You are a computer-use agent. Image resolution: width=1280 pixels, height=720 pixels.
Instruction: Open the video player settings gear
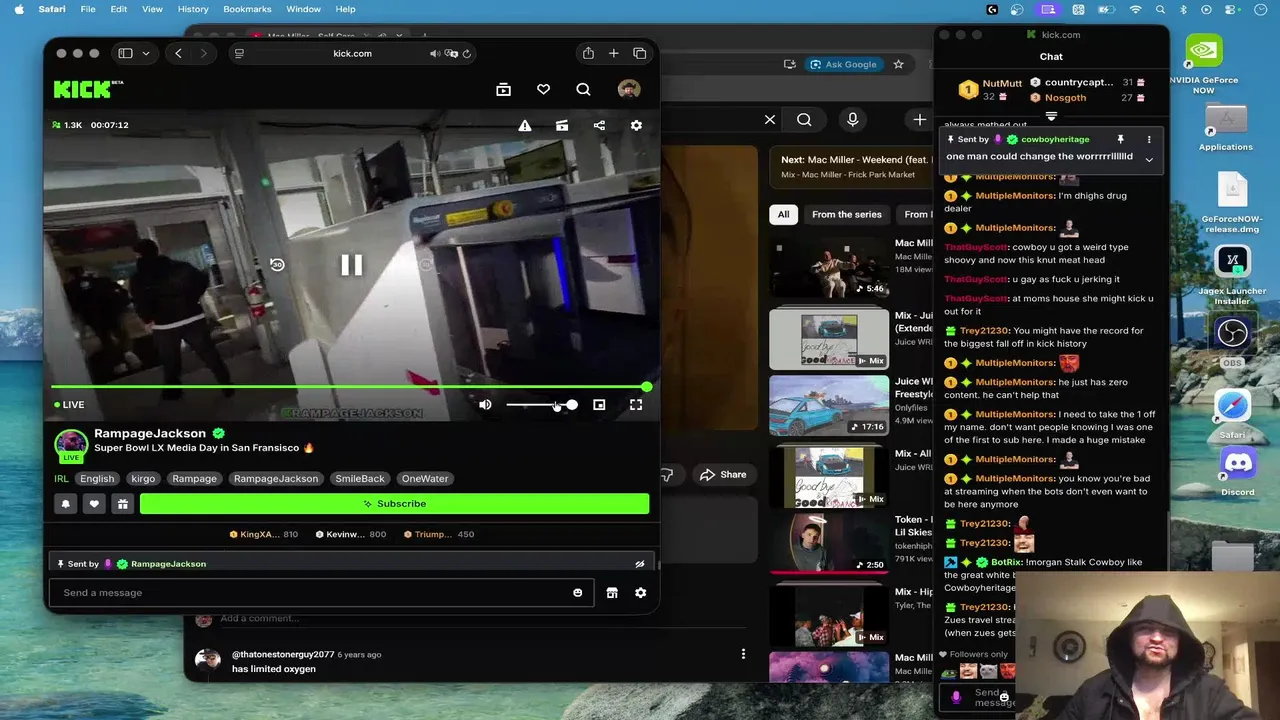(x=636, y=125)
